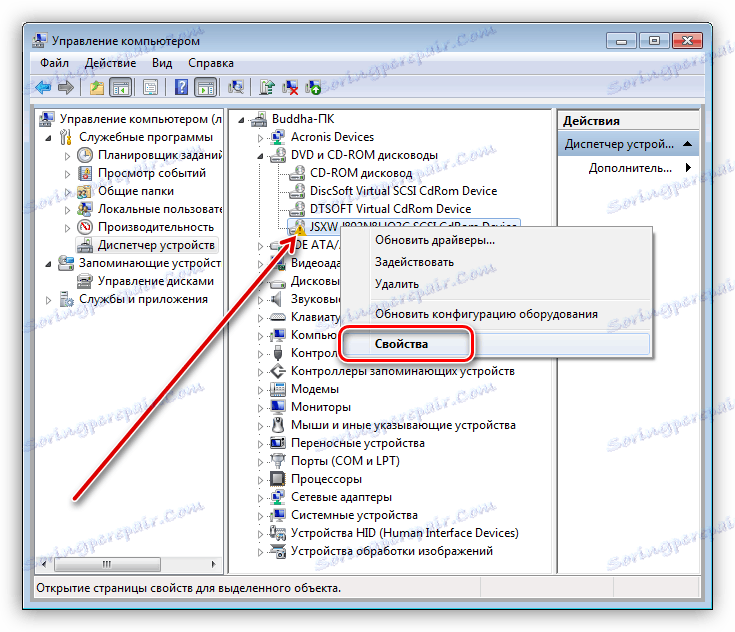
Task: Choose Удалить from the context menu
Action: 497,284
